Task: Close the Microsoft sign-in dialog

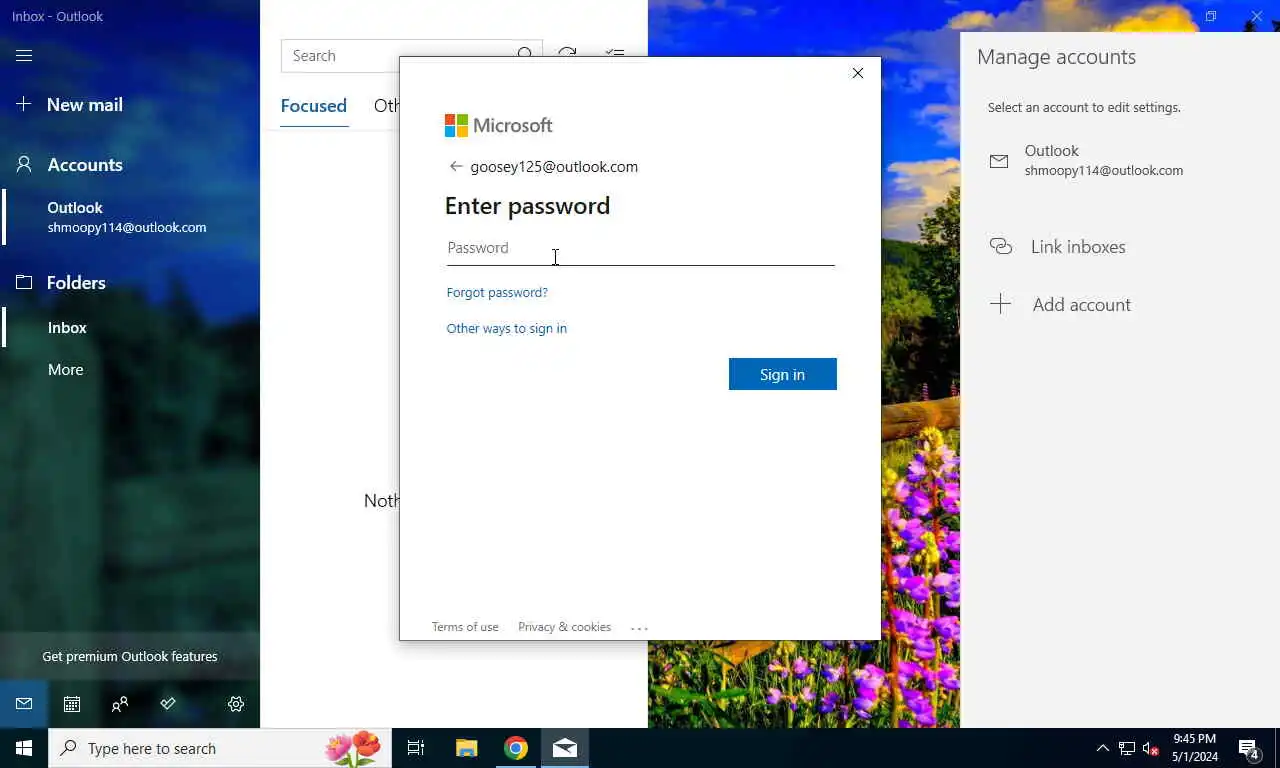Action: coord(857,73)
